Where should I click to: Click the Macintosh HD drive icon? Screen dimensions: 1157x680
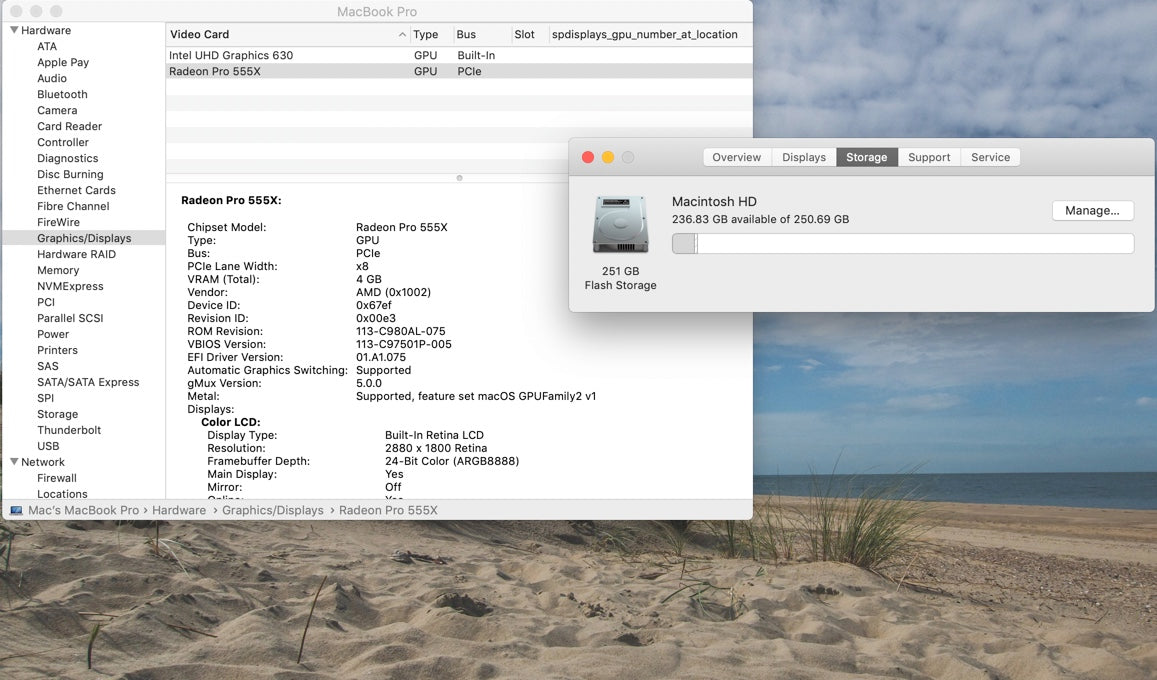click(x=620, y=224)
